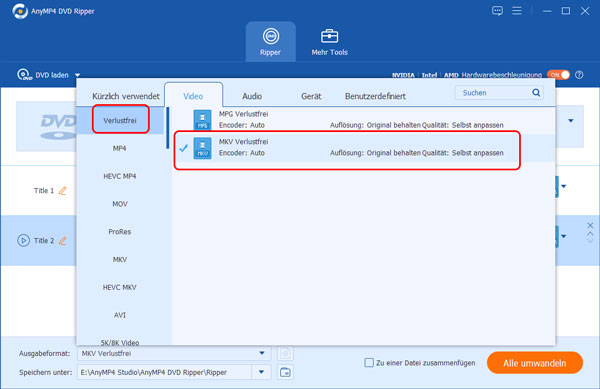Choose the MPG Verlustfrei preset text
Viewport: 600px width, 389px height.
click(243, 114)
